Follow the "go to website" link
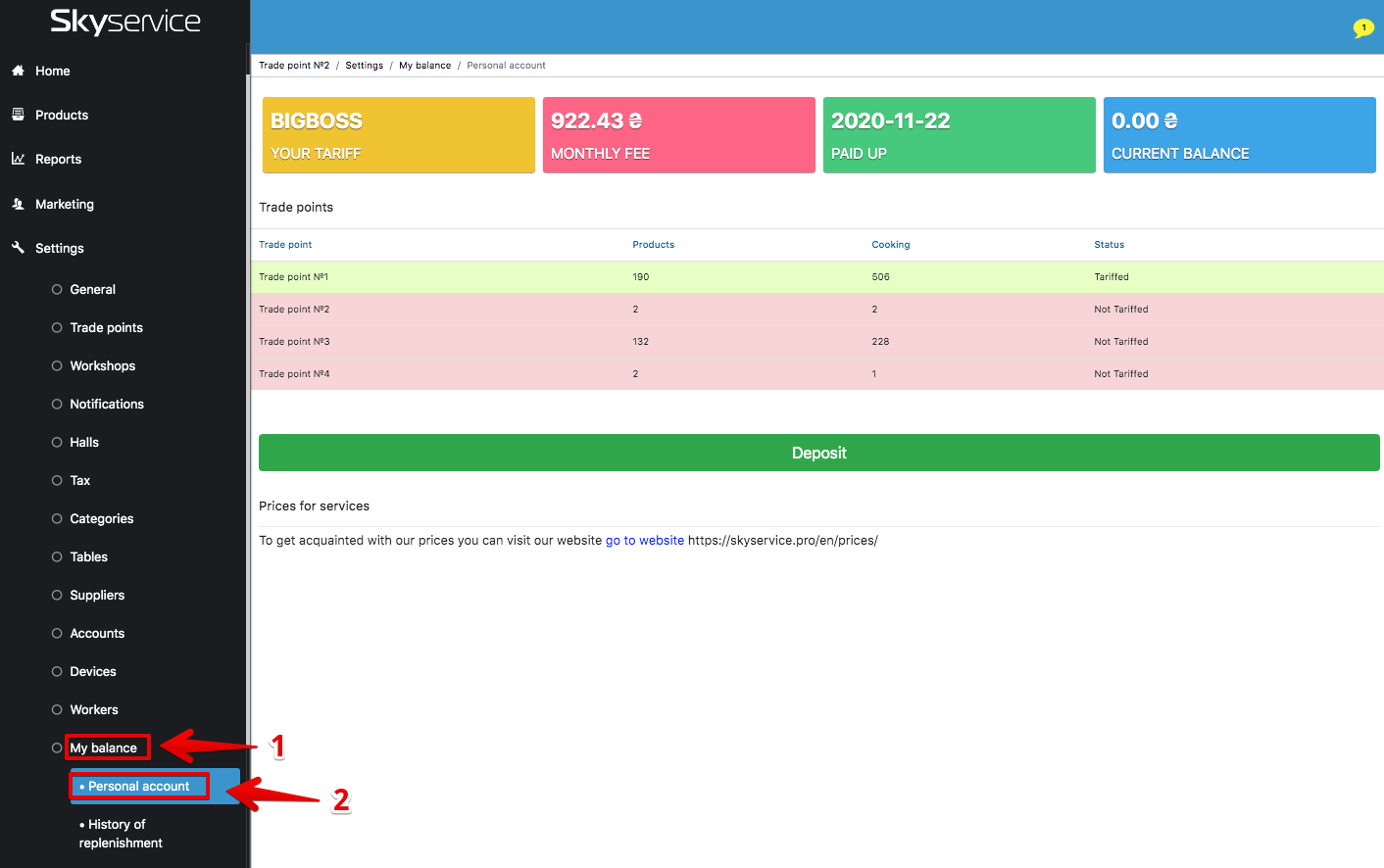 [644, 541]
